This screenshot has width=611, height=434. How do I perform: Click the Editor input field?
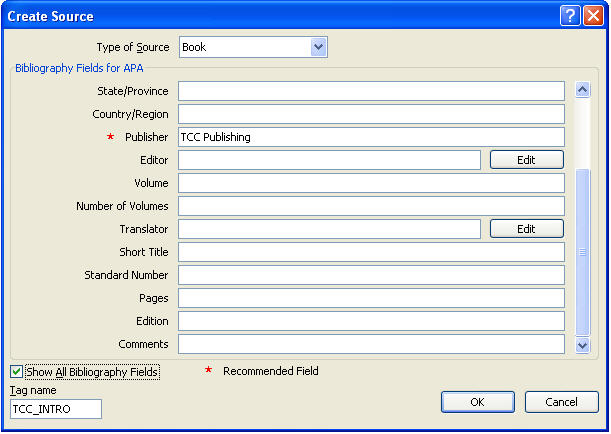pos(329,160)
